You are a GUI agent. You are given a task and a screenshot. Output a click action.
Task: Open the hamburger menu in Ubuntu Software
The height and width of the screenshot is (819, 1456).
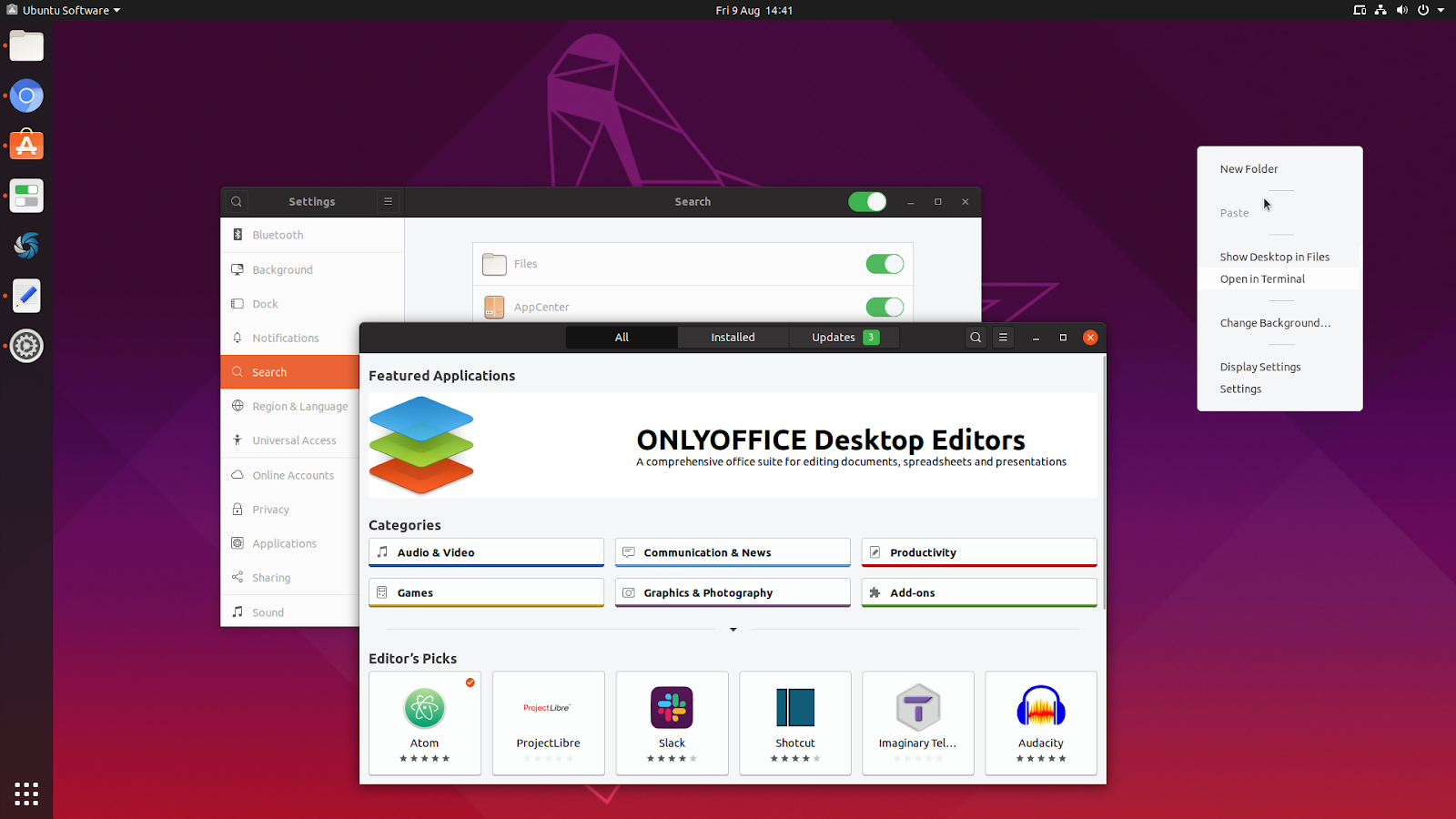pos(1003,337)
